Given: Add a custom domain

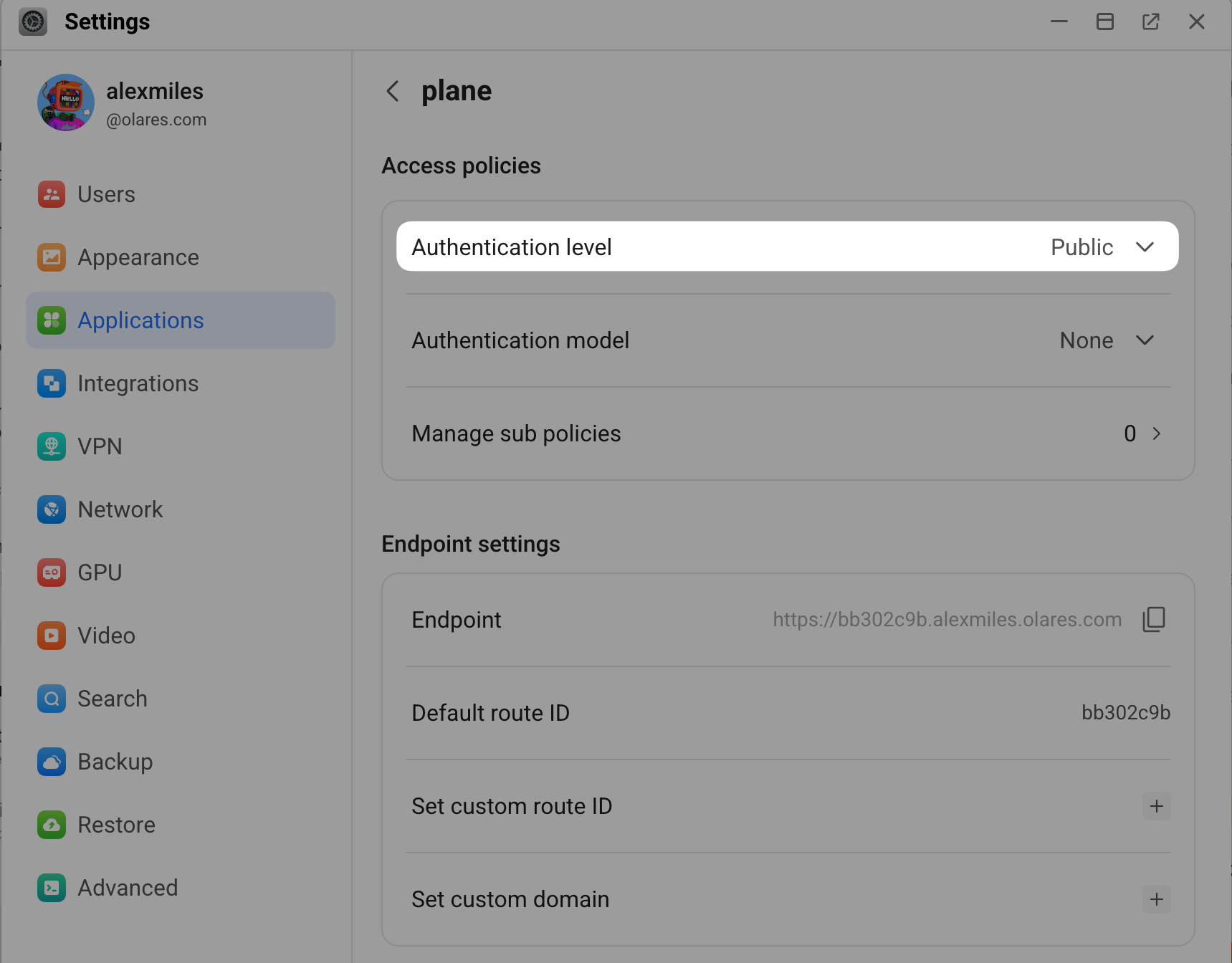Looking at the screenshot, I should [x=1155, y=899].
